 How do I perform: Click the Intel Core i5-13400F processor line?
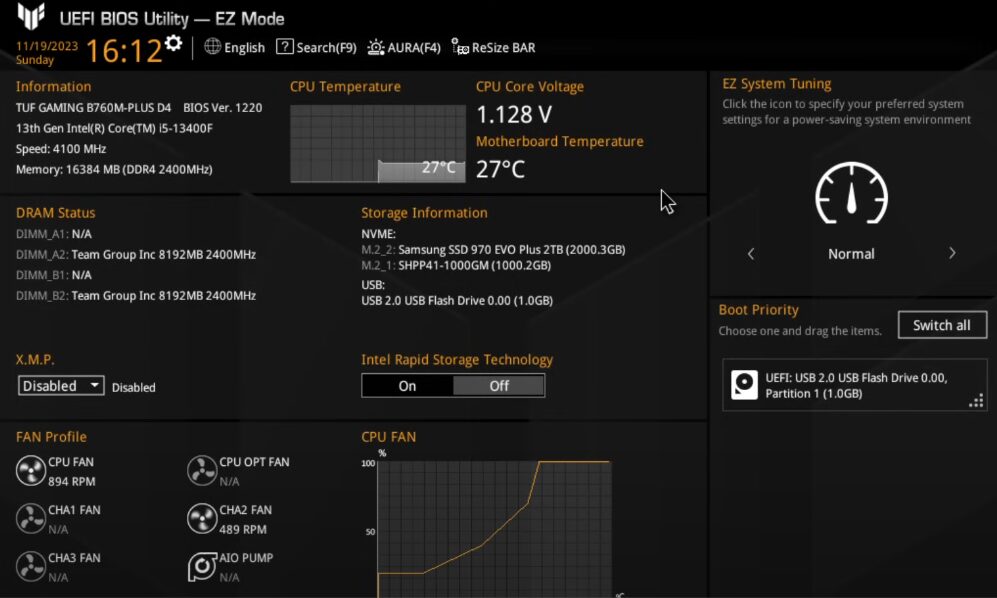pyautogui.click(x=114, y=128)
